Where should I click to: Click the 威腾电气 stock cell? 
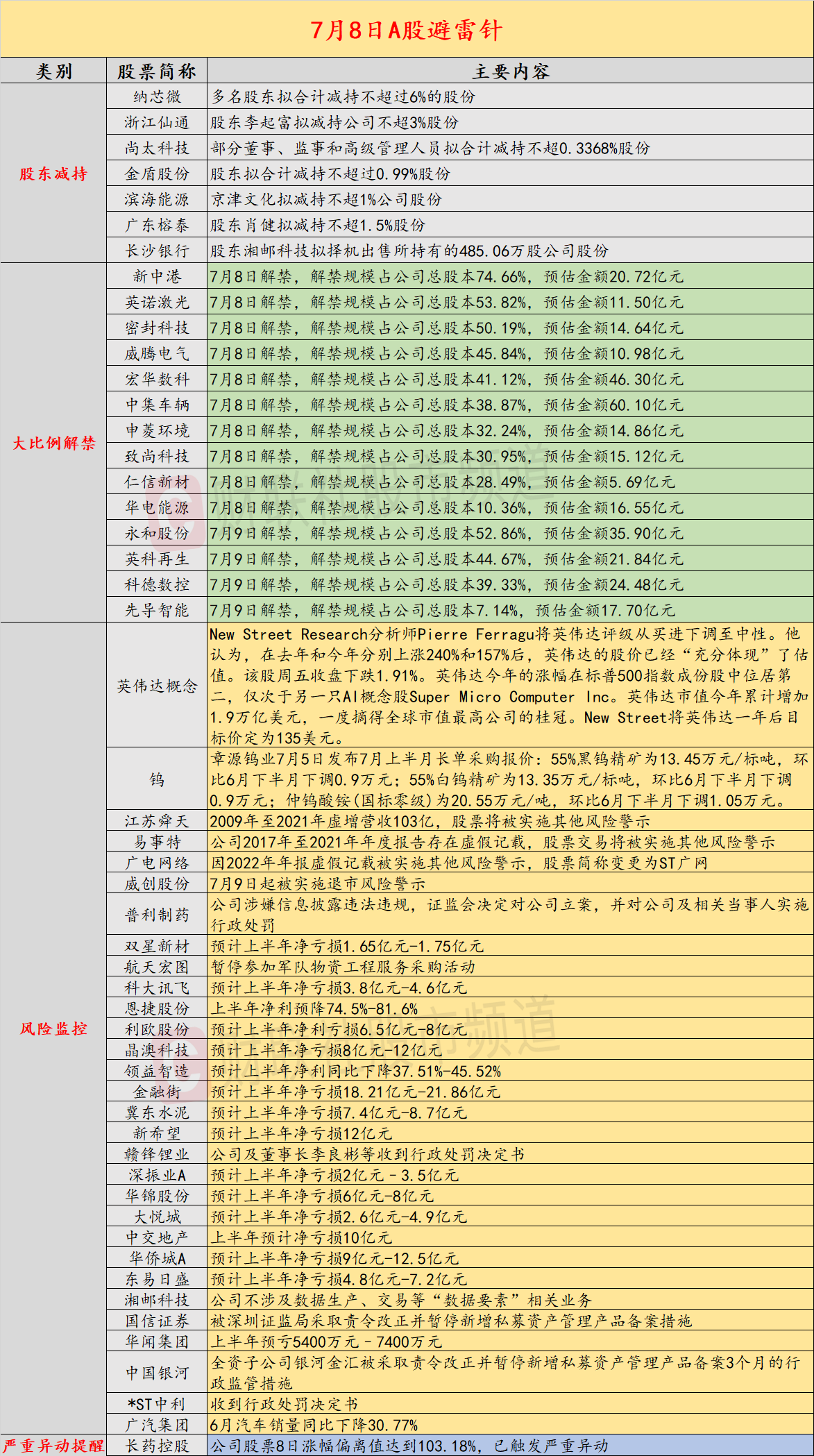click(157, 353)
